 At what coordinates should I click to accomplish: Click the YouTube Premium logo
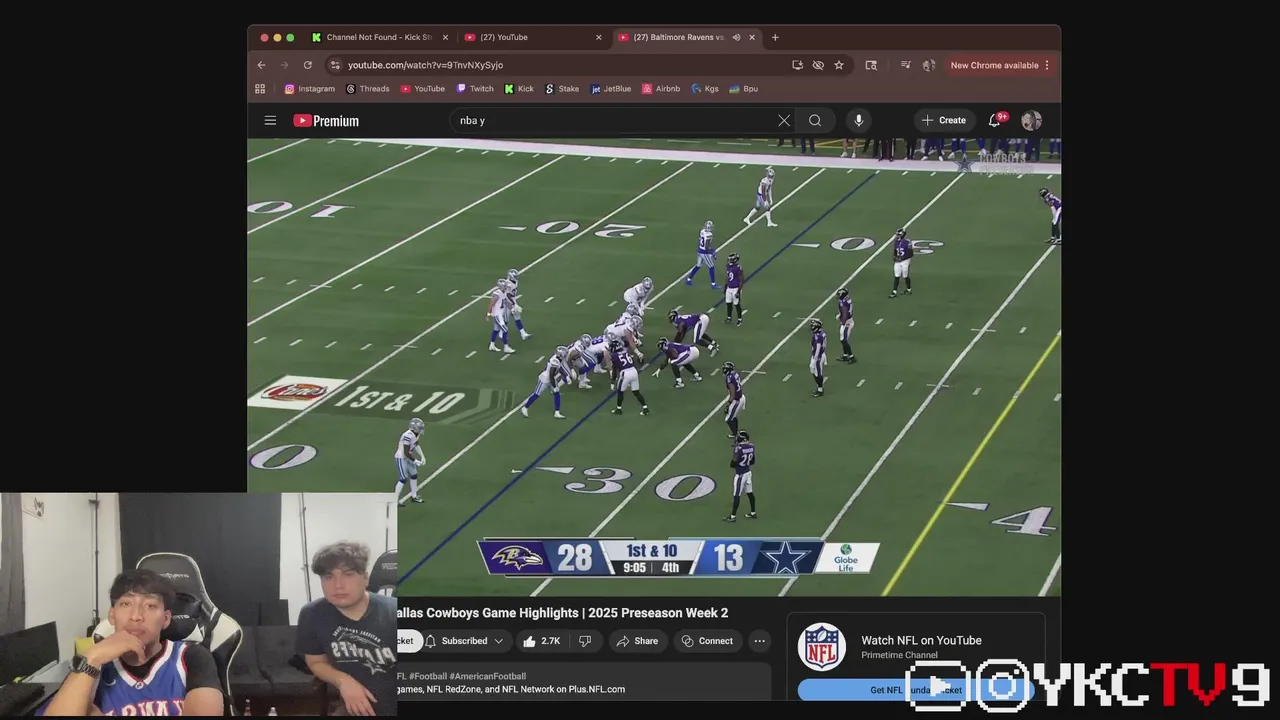(326, 120)
